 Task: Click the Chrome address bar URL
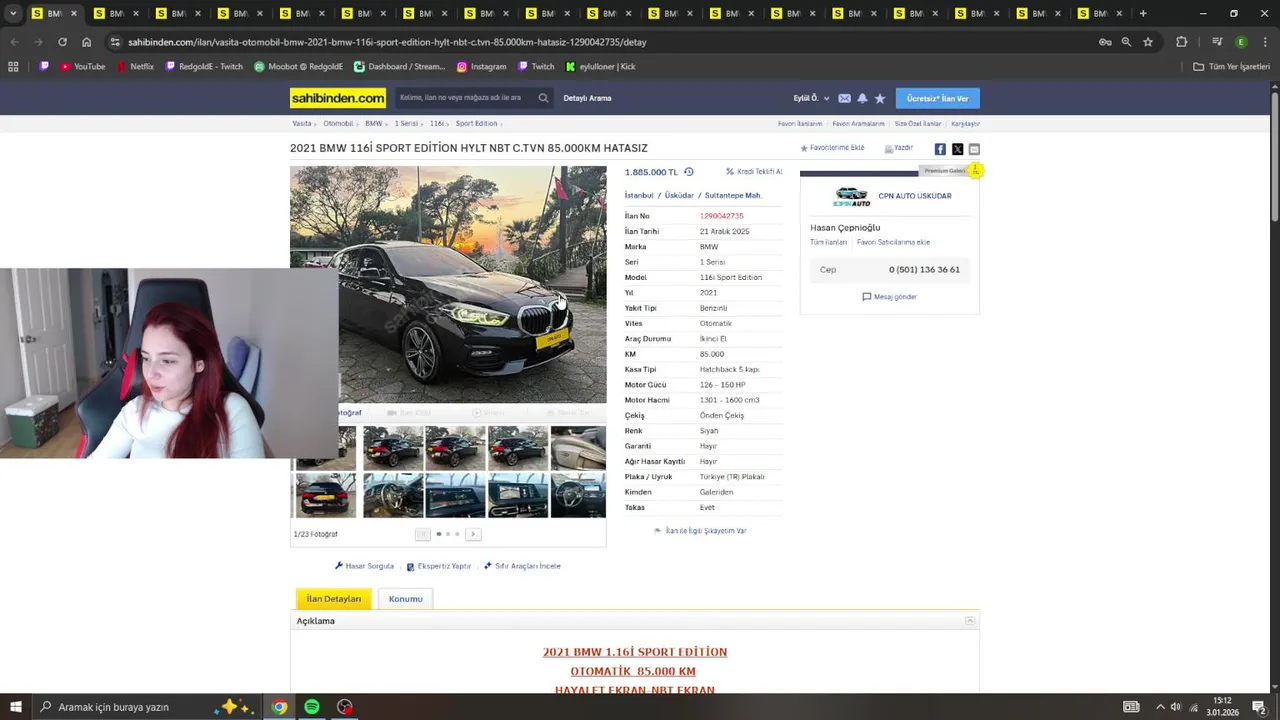click(x=387, y=42)
